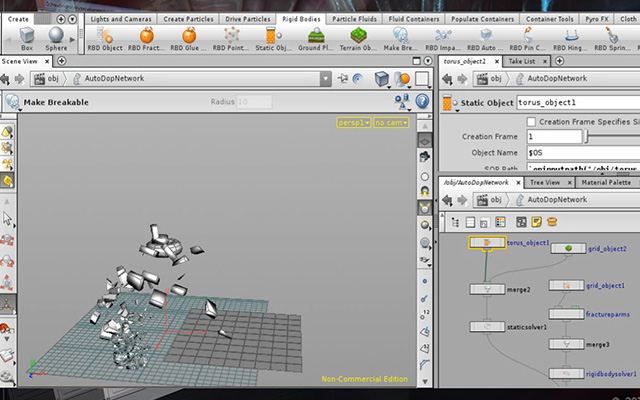Click the Ground Plane shelf tool
Viewport: 640px width, 400px height.
(x=316, y=39)
